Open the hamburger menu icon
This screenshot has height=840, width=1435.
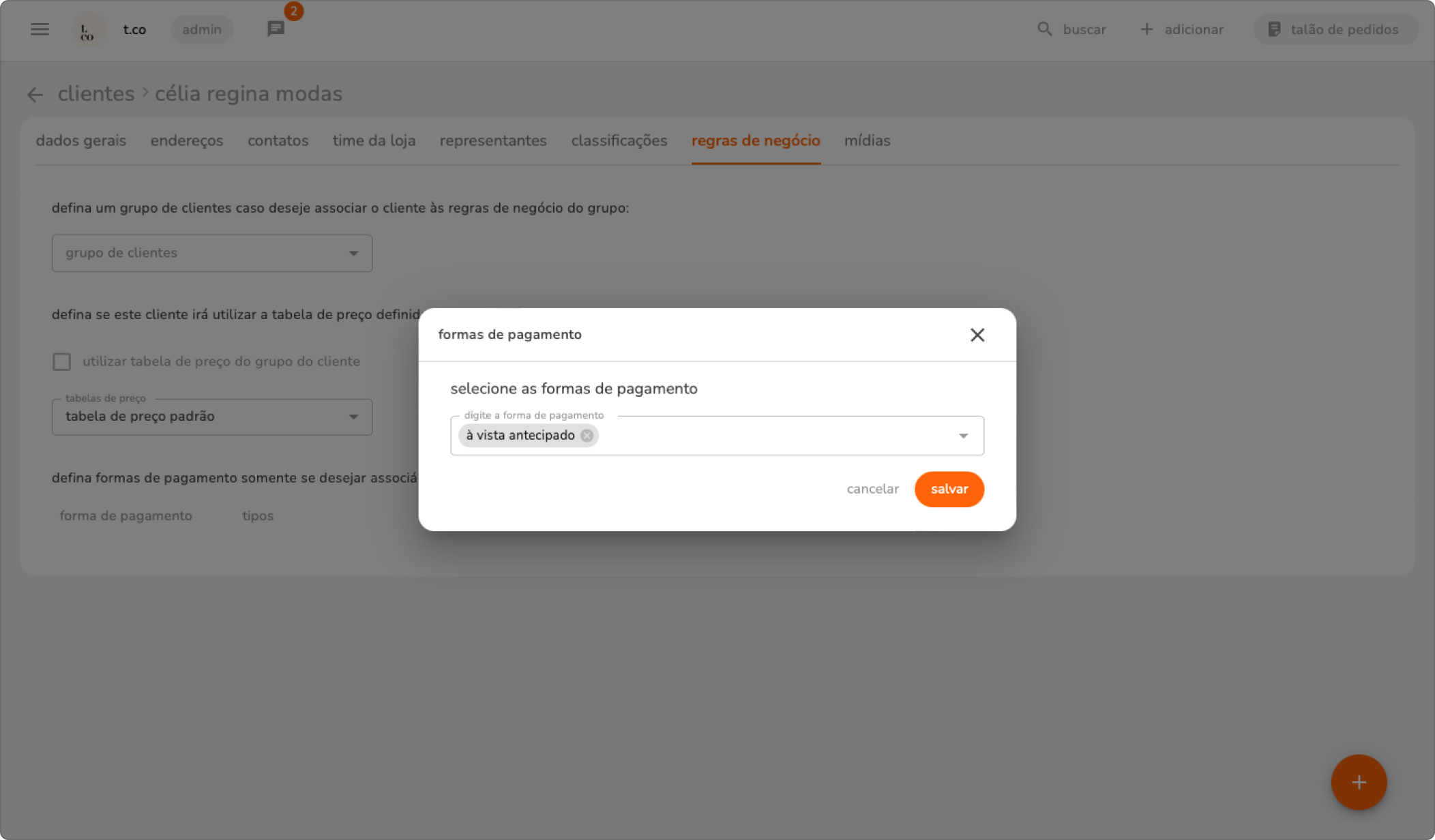point(40,29)
